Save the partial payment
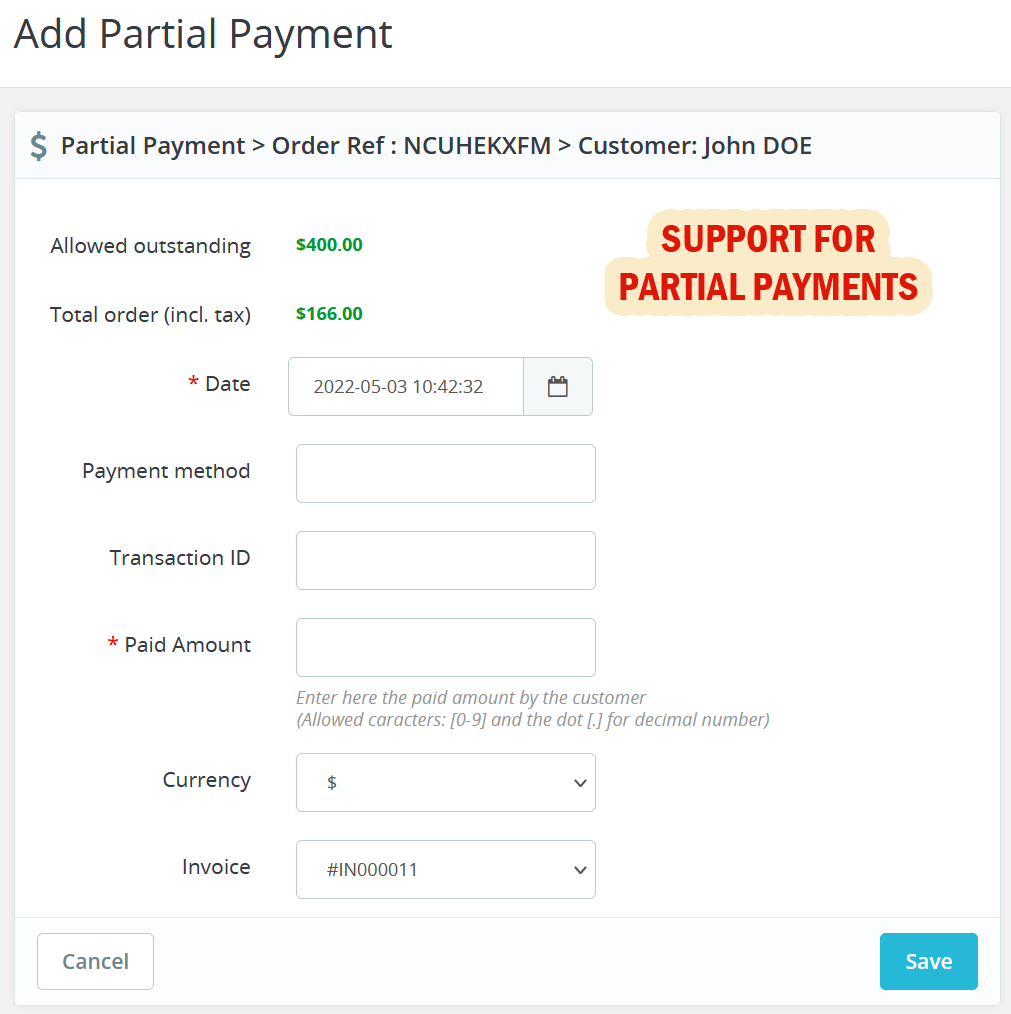 click(x=928, y=961)
